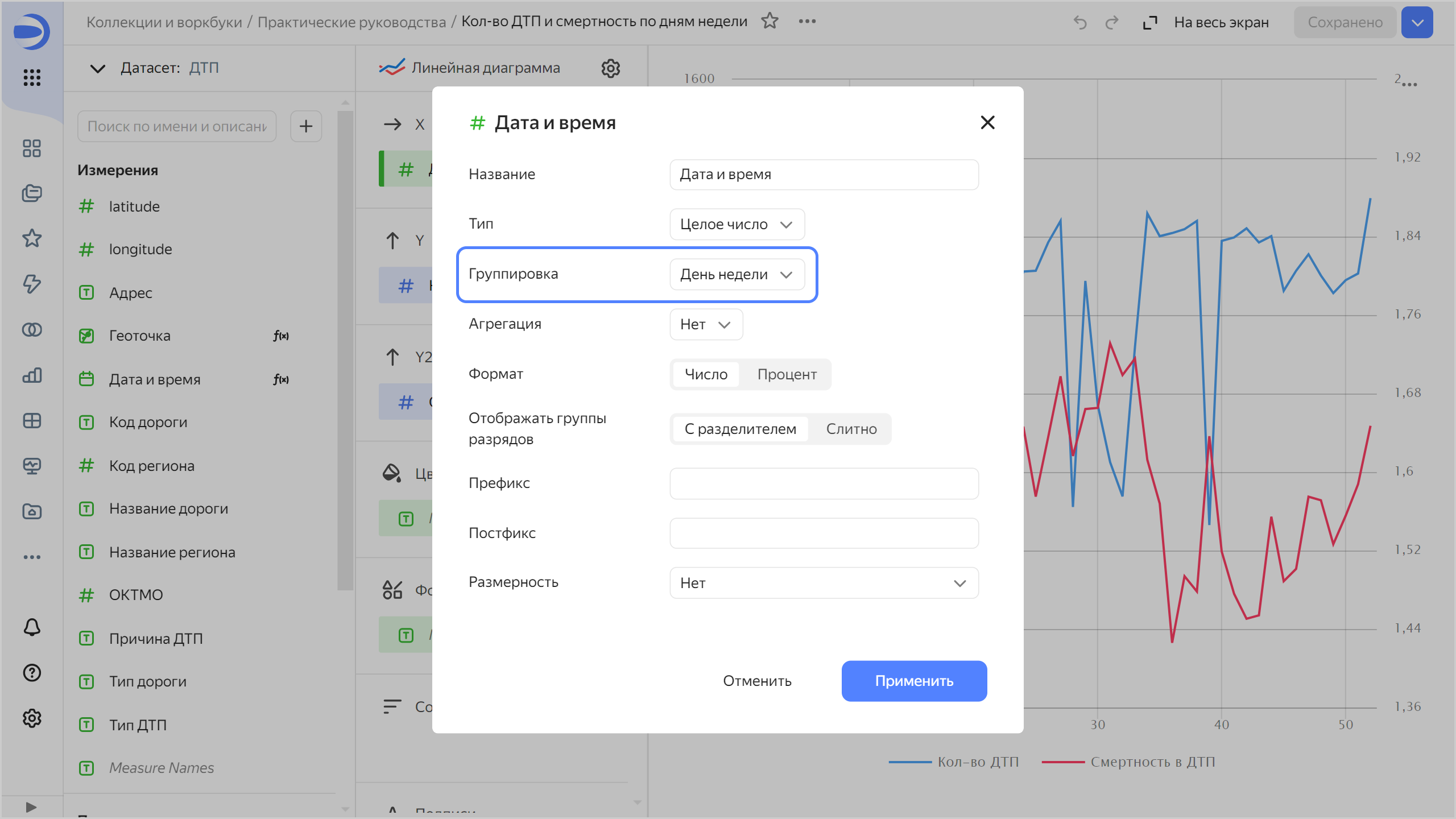
Task: Open the Группировка dropdown День недели
Action: pyautogui.click(x=737, y=274)
